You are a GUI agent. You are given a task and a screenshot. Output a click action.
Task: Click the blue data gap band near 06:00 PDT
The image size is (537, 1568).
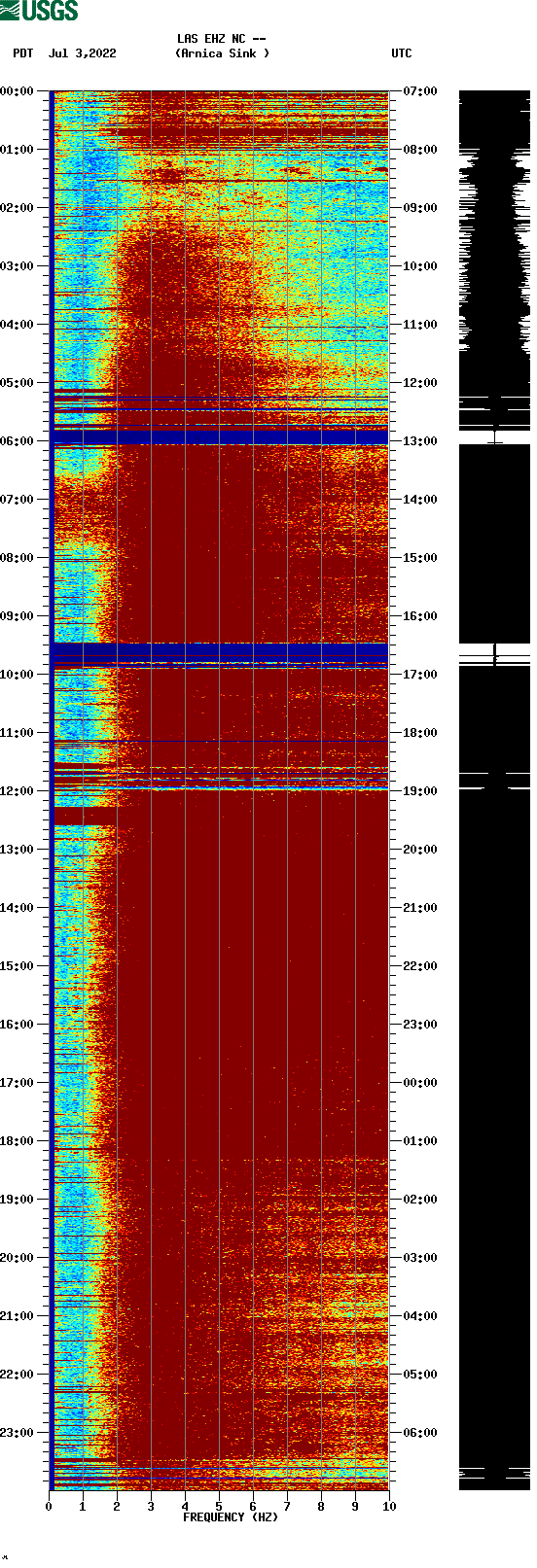(220, 437)
